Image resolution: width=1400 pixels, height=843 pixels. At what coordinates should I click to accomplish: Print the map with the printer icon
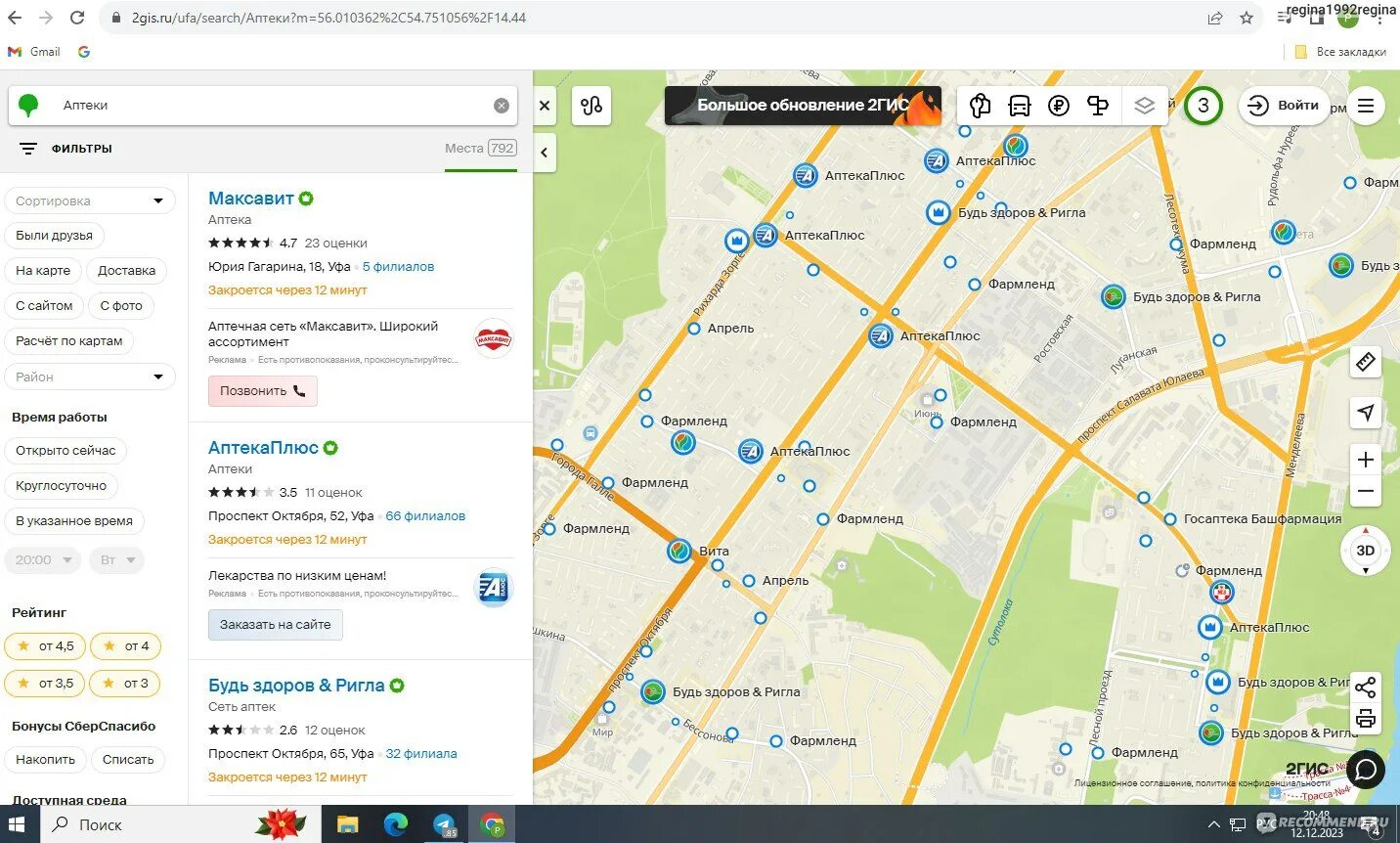pyautogui.click(x=1366, y=720)
